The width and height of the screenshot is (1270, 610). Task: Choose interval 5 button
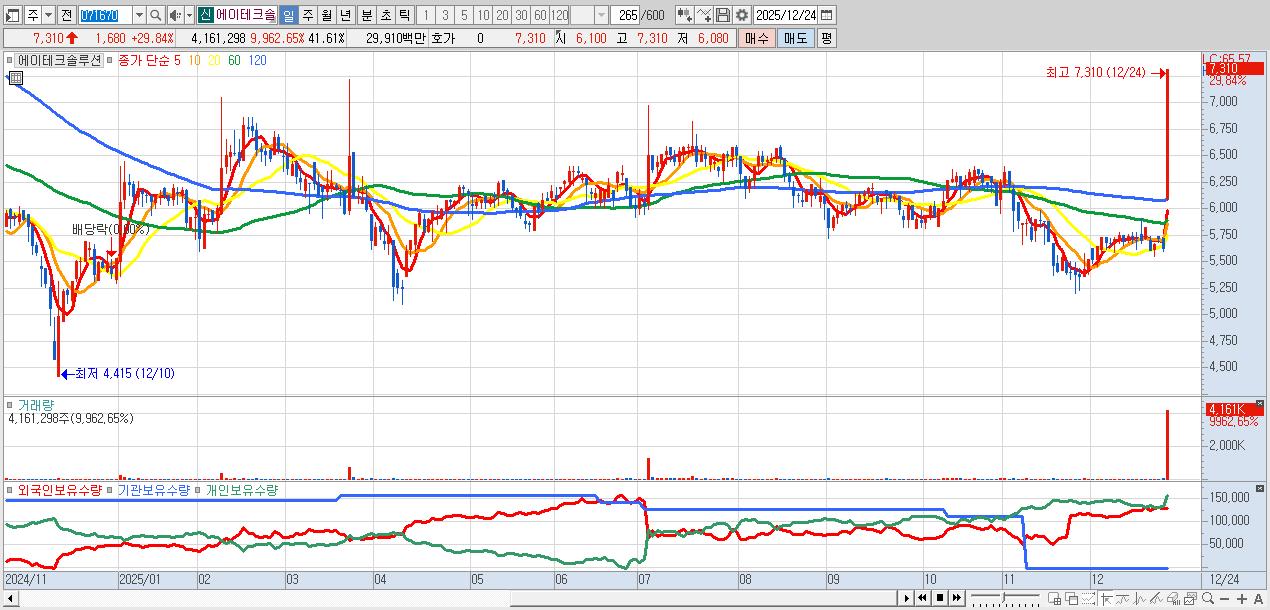(x=464, y=16)
